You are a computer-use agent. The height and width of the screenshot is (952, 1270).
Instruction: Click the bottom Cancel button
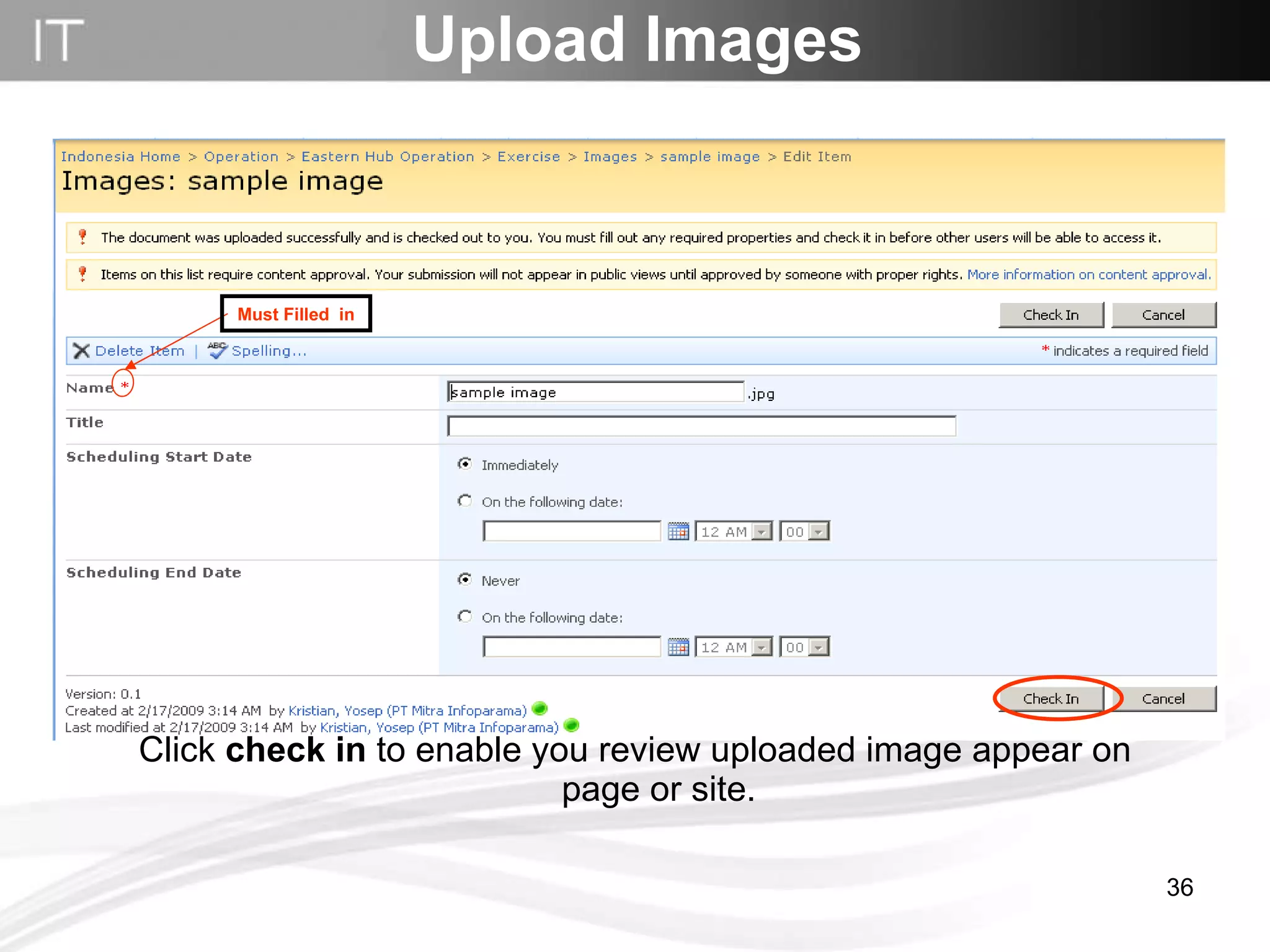pos(1163,699)
